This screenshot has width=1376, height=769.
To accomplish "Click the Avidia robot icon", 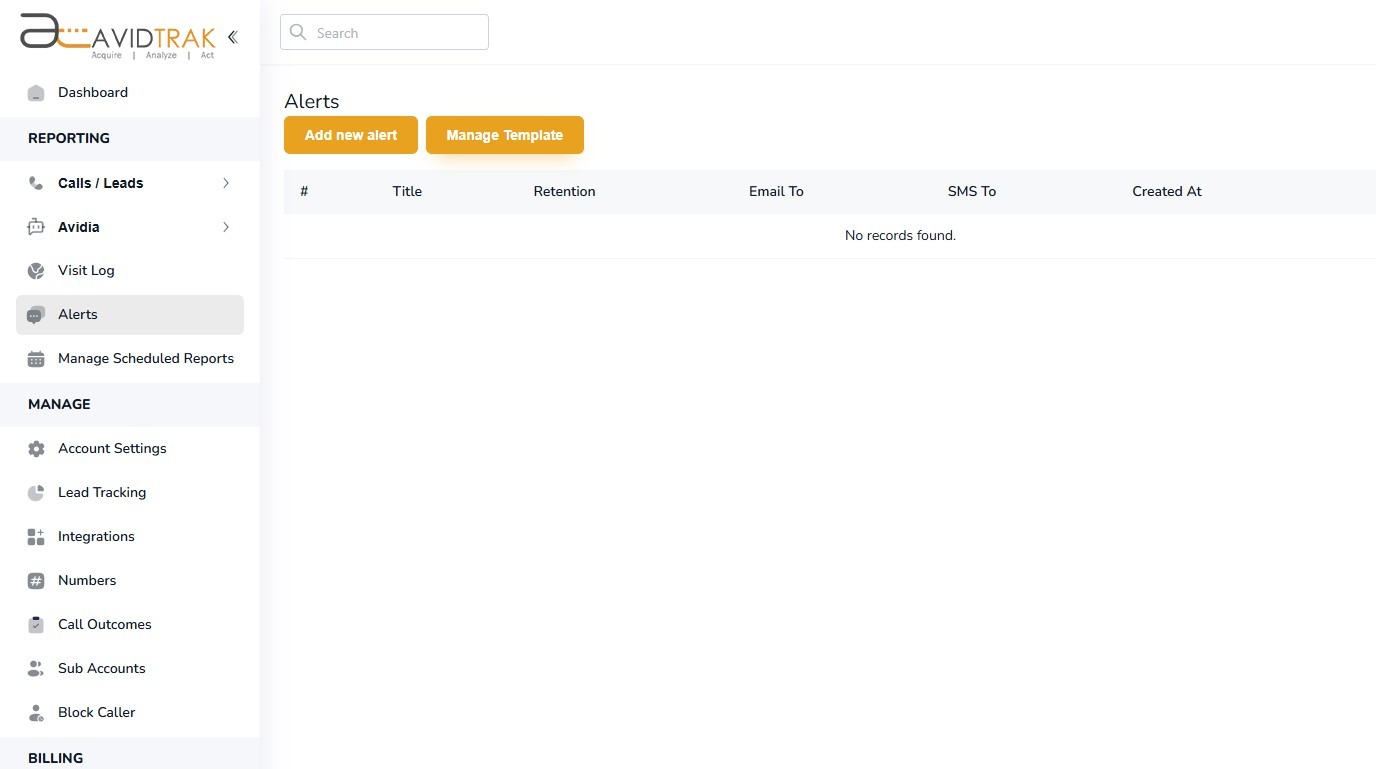I will pos(36,227).
